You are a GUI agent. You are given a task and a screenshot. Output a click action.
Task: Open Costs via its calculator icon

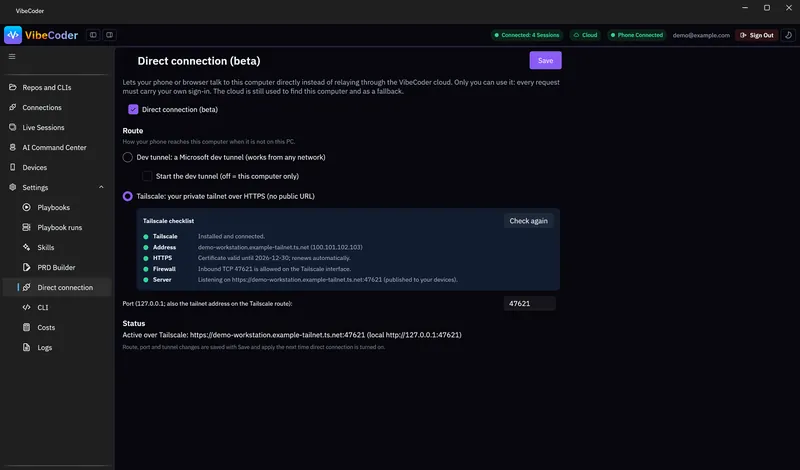click(x=27, y=327)
